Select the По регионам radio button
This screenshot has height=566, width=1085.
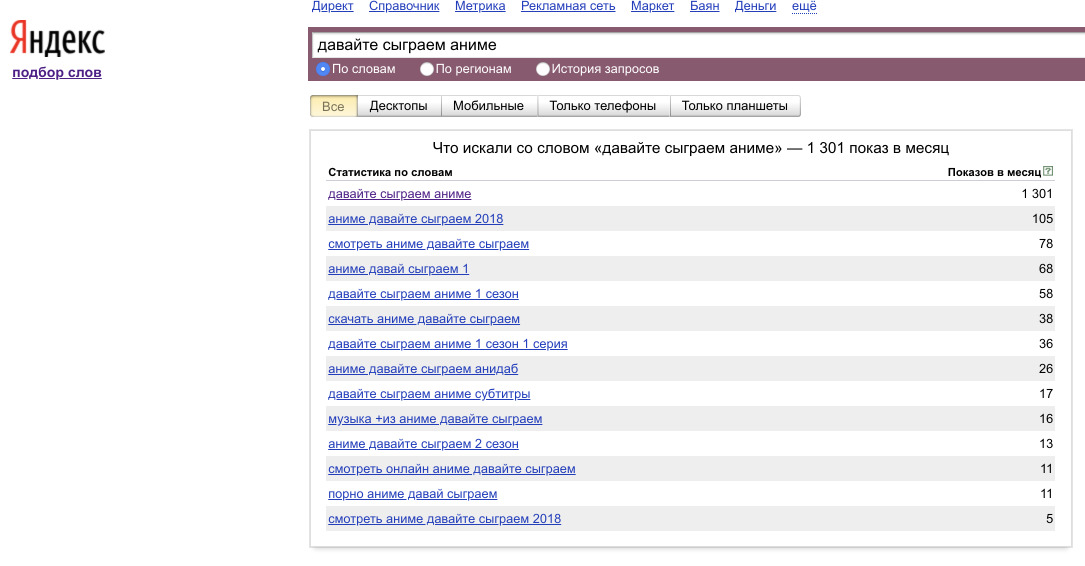point(427,69)
